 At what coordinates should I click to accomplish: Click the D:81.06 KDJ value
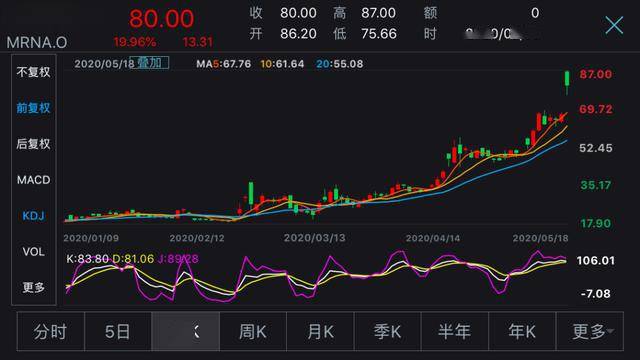coord(133,259)
